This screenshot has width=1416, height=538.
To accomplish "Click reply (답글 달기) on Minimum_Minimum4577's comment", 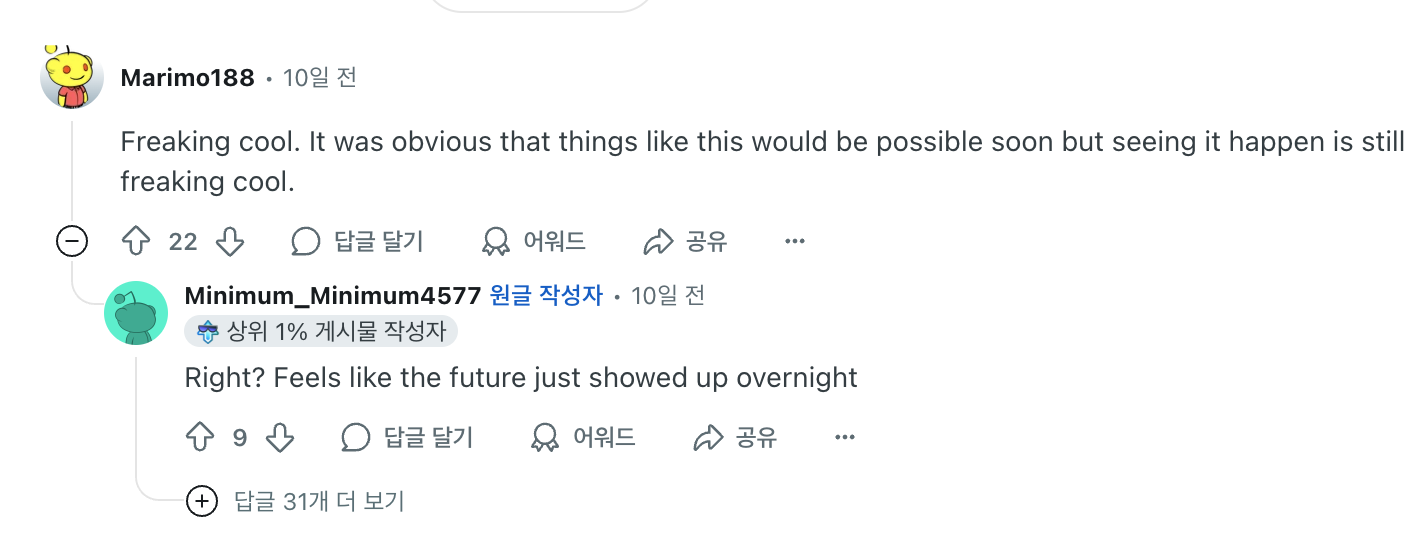I will pyautogui.click(x=407, y=437).
